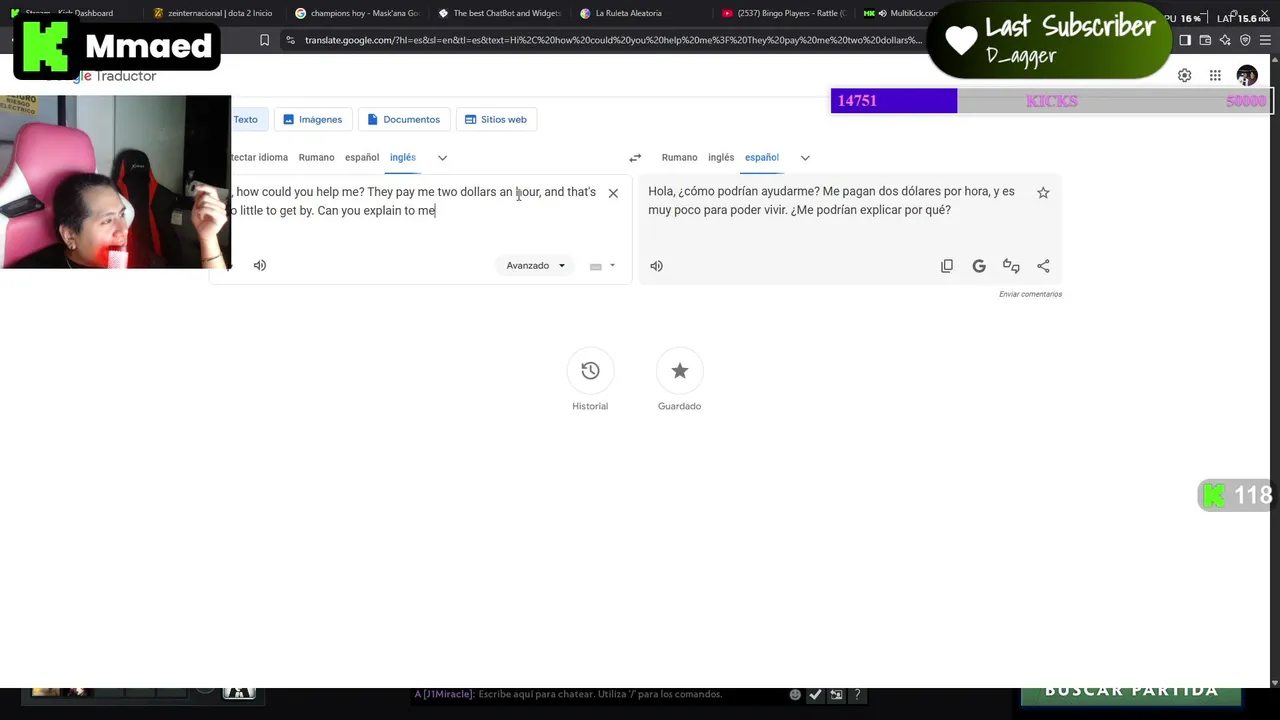This screenshot has height=720, width=1280.
Task: Click the BUSCAR PARTIDA button in Dota
Action: point(1131,692)
